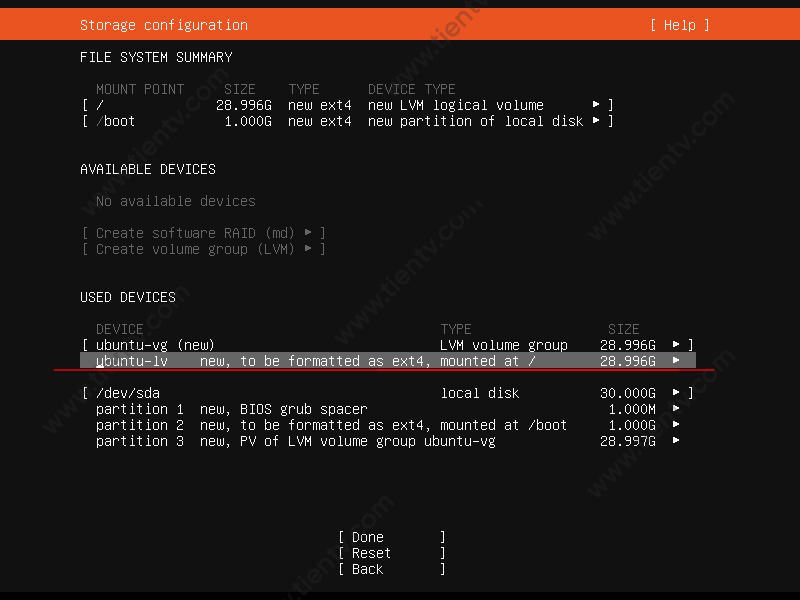Expand the /dev/sda local disk menu

[x=677, y=392]
